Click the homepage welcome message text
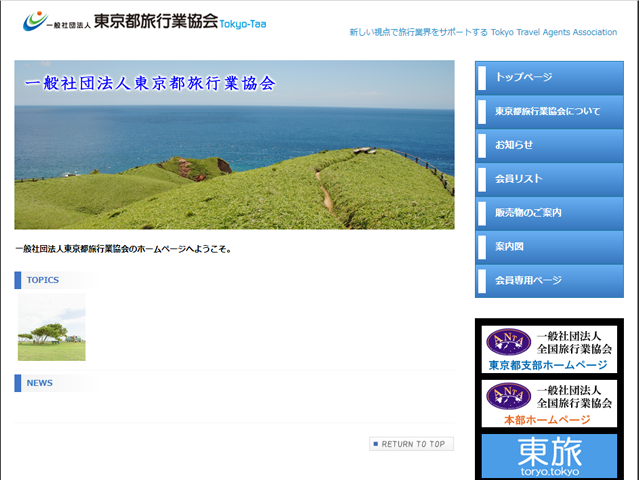 click(x=124, y=249)
